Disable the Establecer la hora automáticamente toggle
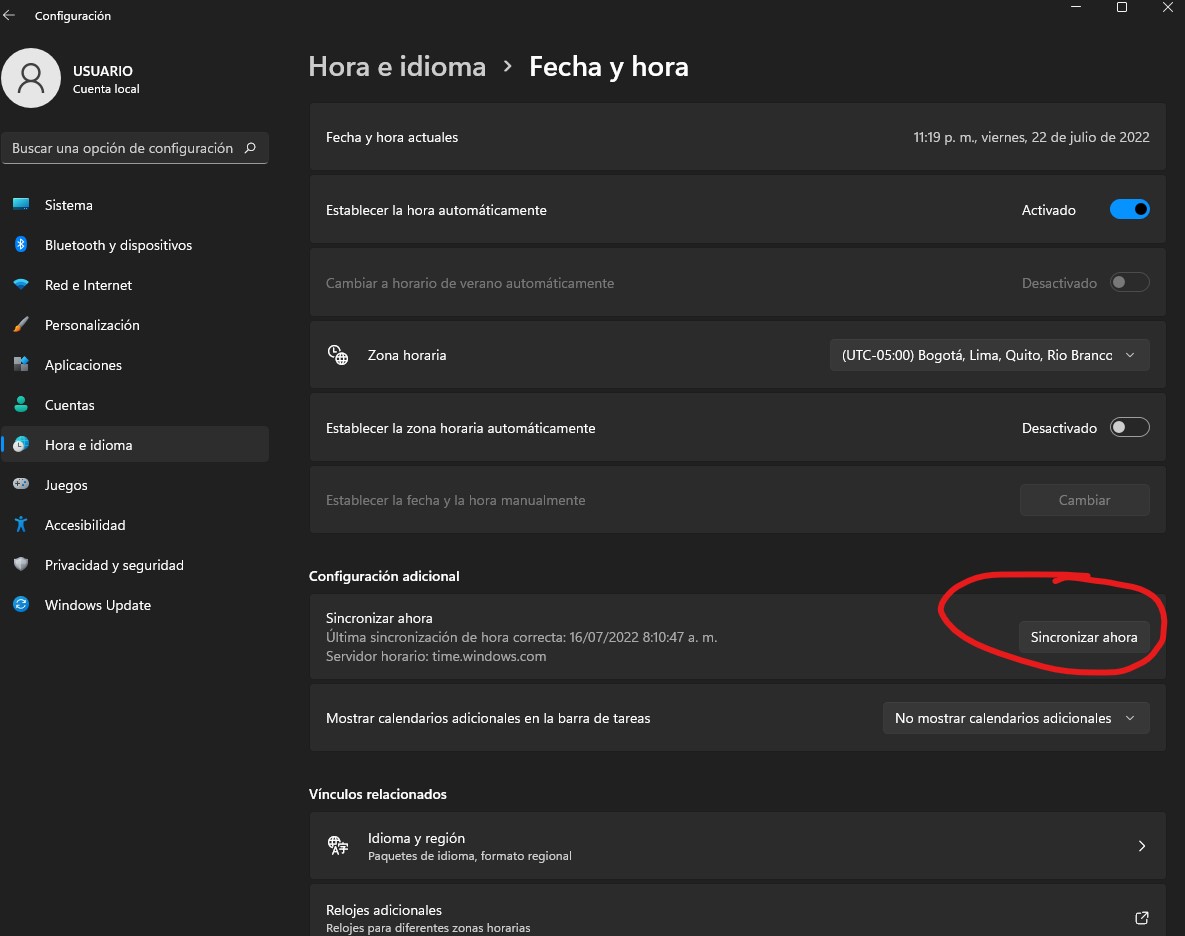This screenshot has height=936, width=1185. point(1129,210)
